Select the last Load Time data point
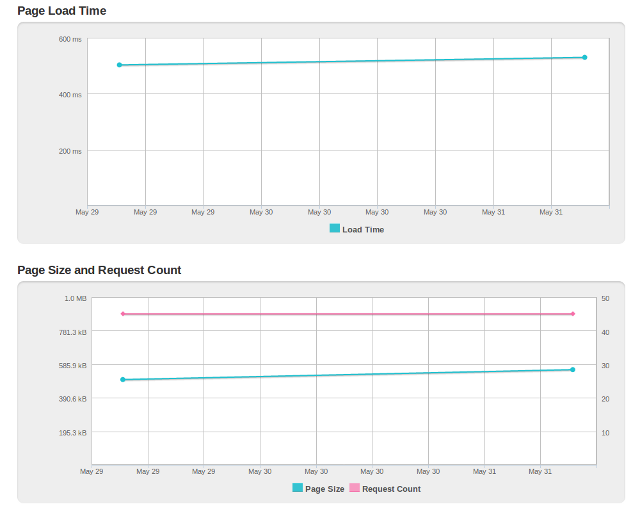The width and height of the screenshot is (640, 511). pyautogui.click(x=585, y=57)
